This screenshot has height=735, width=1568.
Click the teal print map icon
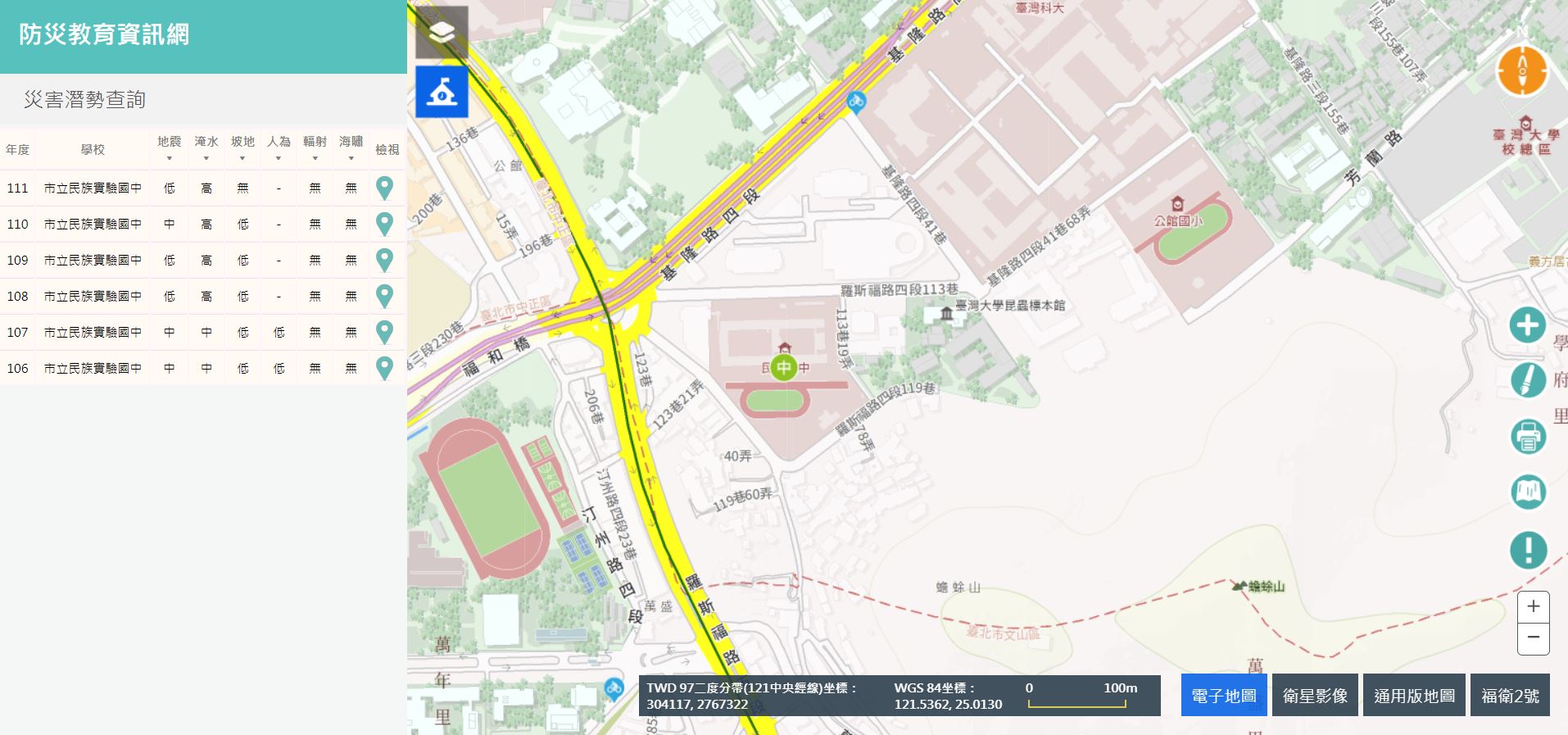pyautogui.click(x=1528, y=436)
